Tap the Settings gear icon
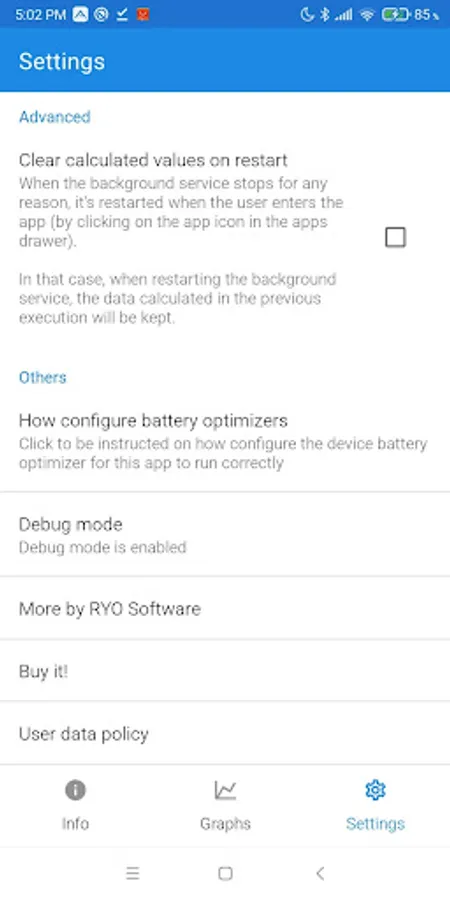The height and width of the screenshot is (900, 450). click(375, 790)
